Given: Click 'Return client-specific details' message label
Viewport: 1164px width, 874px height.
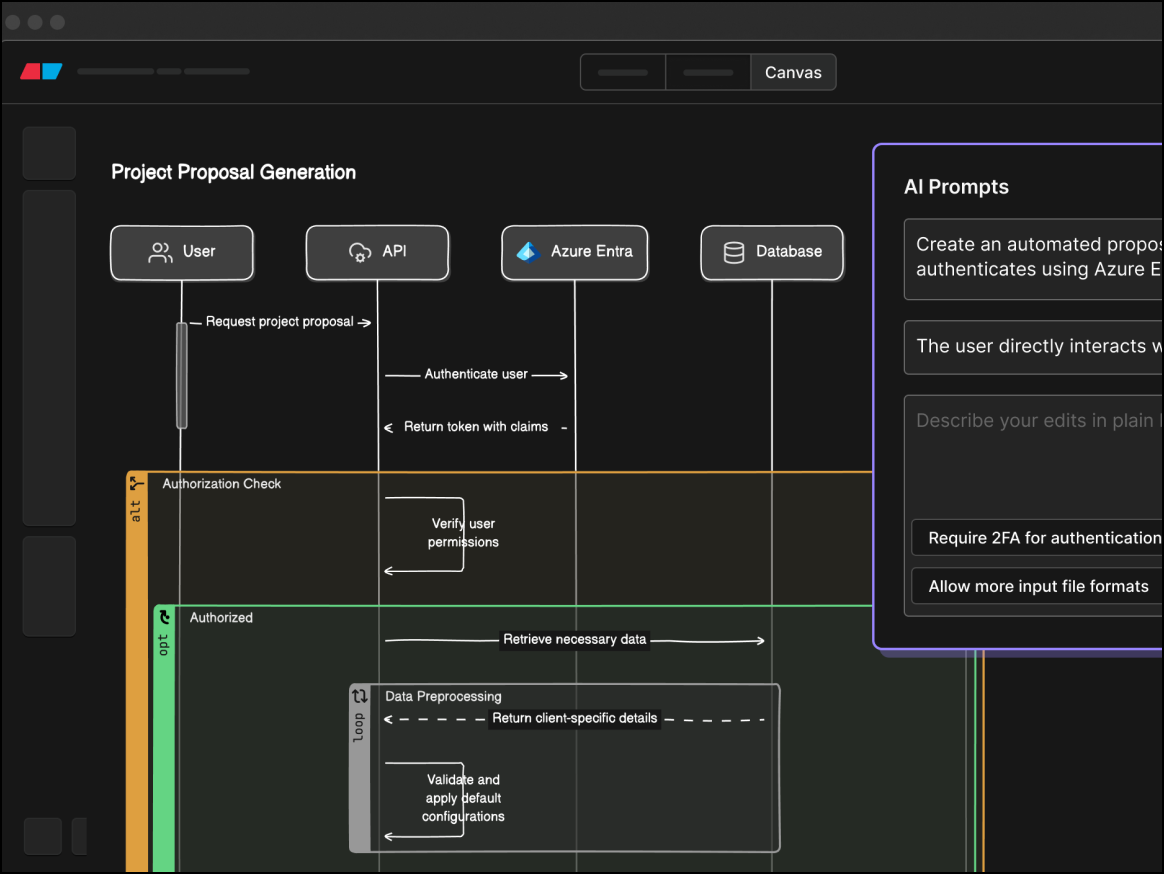Looking at the screenshot, I should point(575,718).
